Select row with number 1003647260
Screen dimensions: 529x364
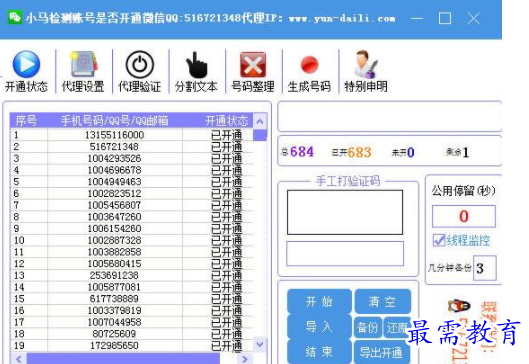[132, 217]
